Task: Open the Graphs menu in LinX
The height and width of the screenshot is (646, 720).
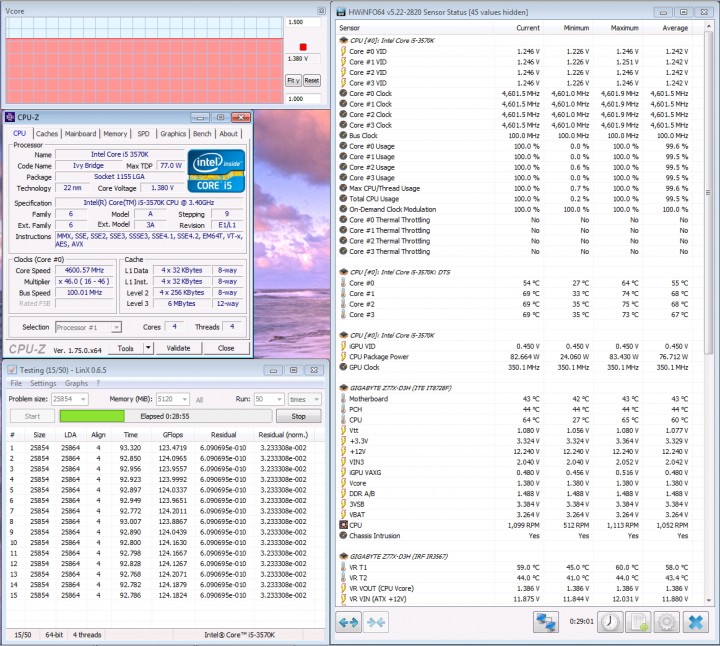Action: 76,383
